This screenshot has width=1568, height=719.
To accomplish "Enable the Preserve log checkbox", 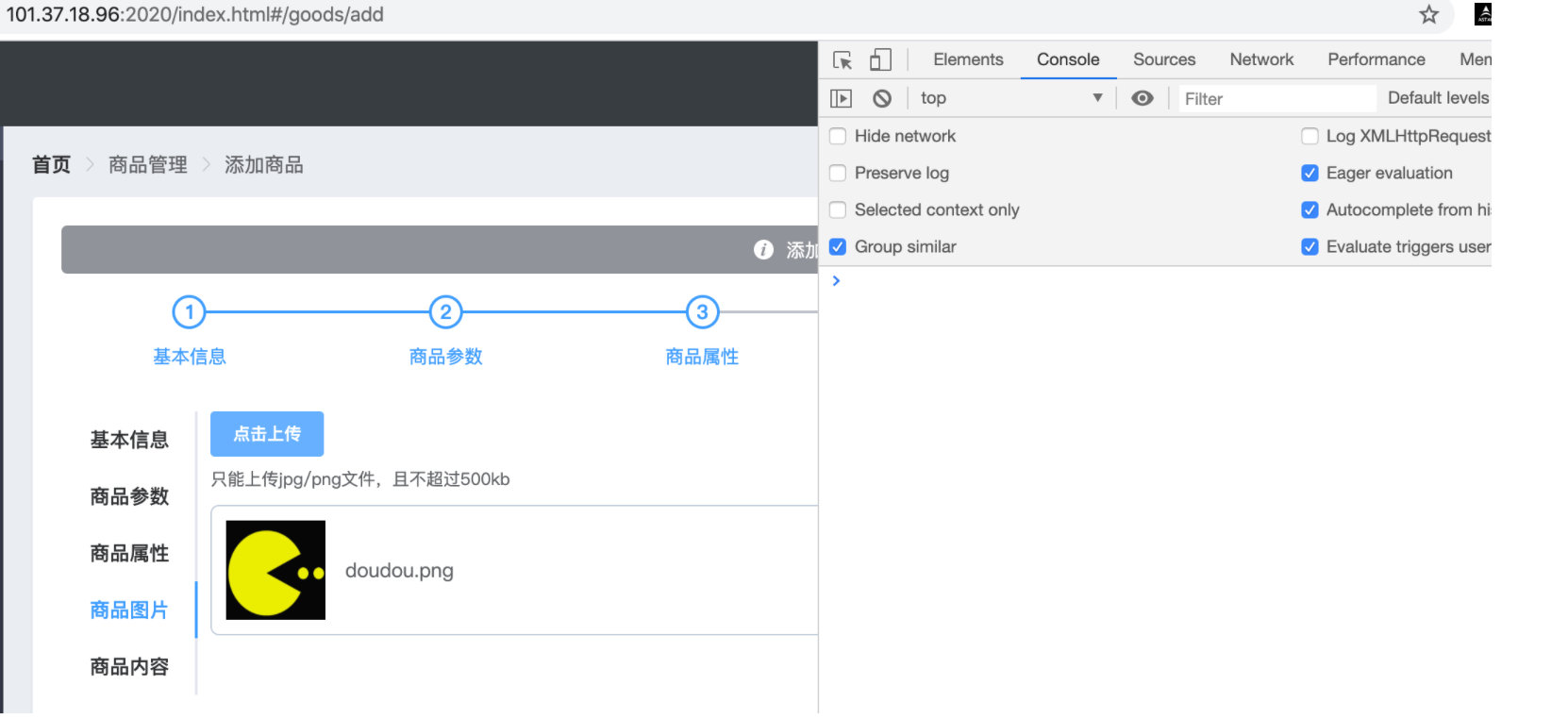I will pyautogui.click(x=838, y=173).
